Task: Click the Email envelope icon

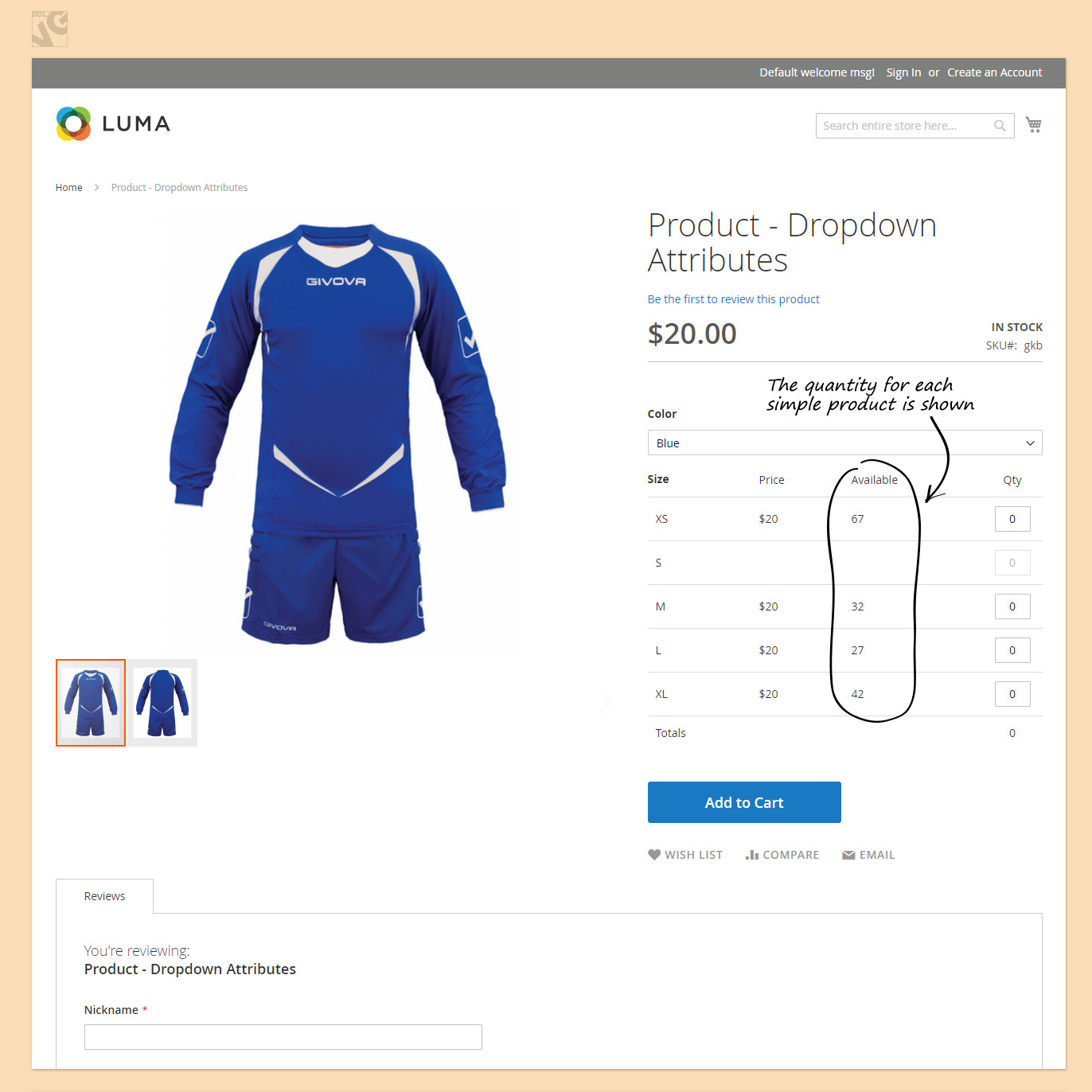Action: point(848,855)
